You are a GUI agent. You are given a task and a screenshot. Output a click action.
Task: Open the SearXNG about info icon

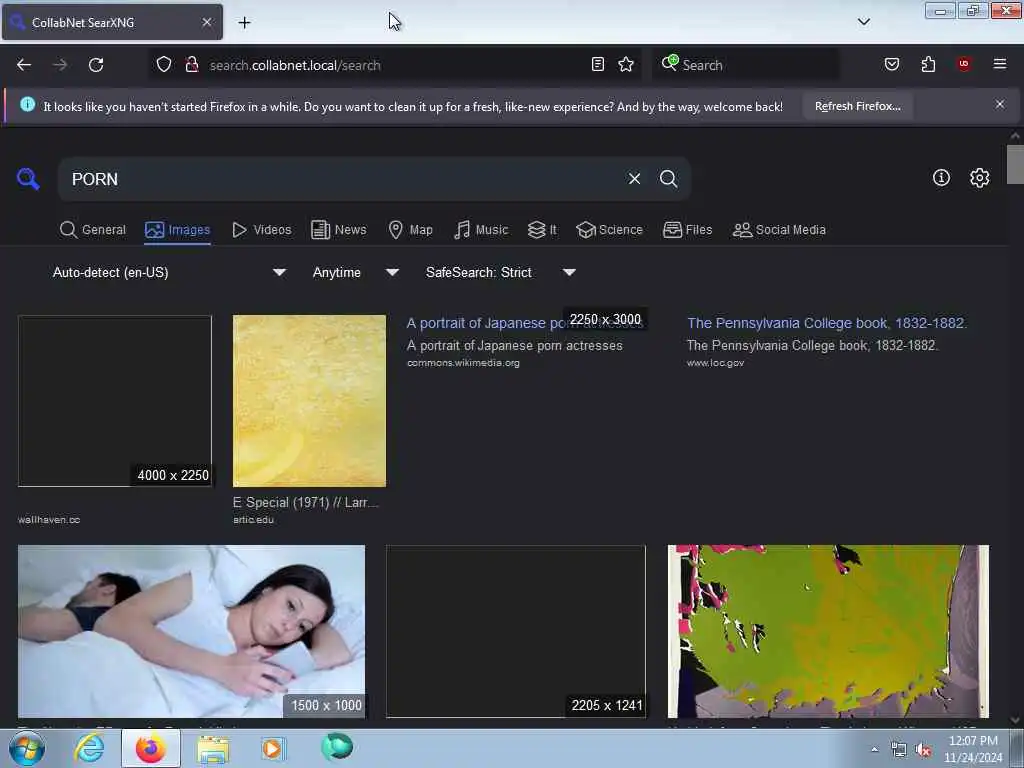941,178
